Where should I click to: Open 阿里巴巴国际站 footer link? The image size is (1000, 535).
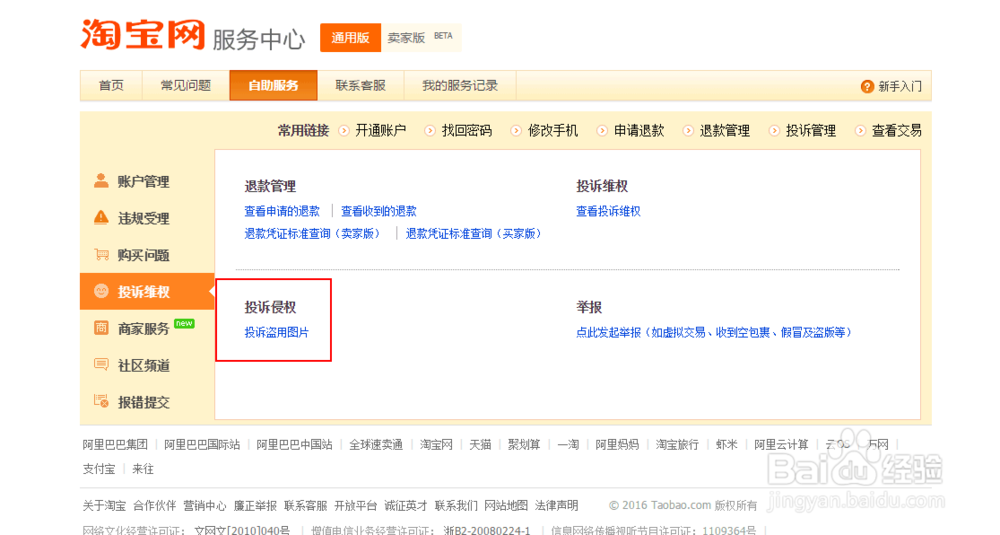[202, 444]
